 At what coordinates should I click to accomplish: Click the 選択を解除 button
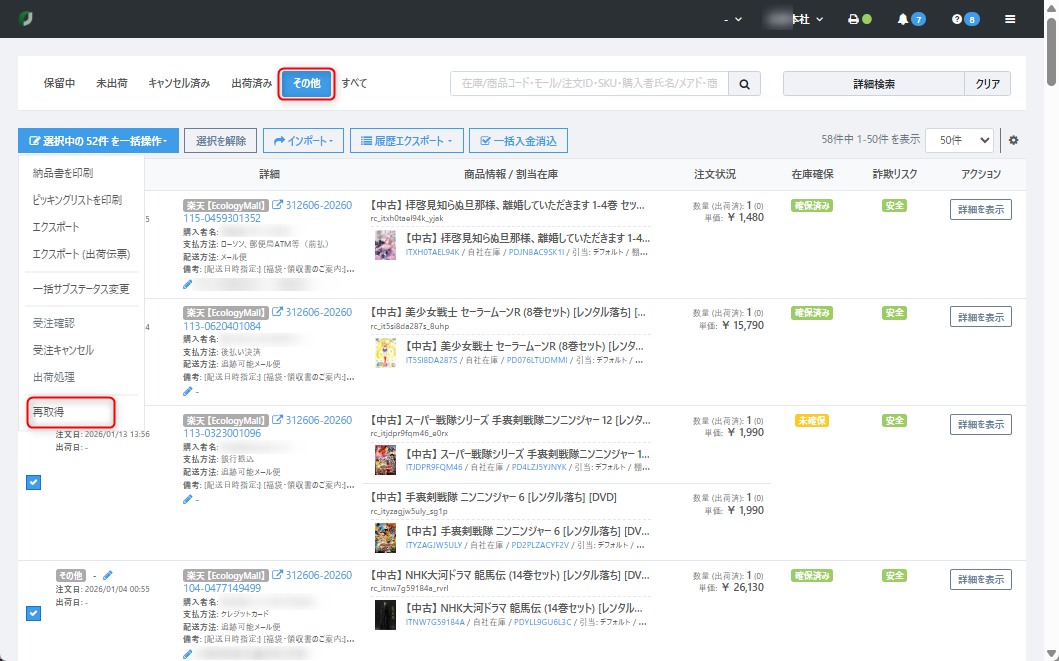point(220,141)
